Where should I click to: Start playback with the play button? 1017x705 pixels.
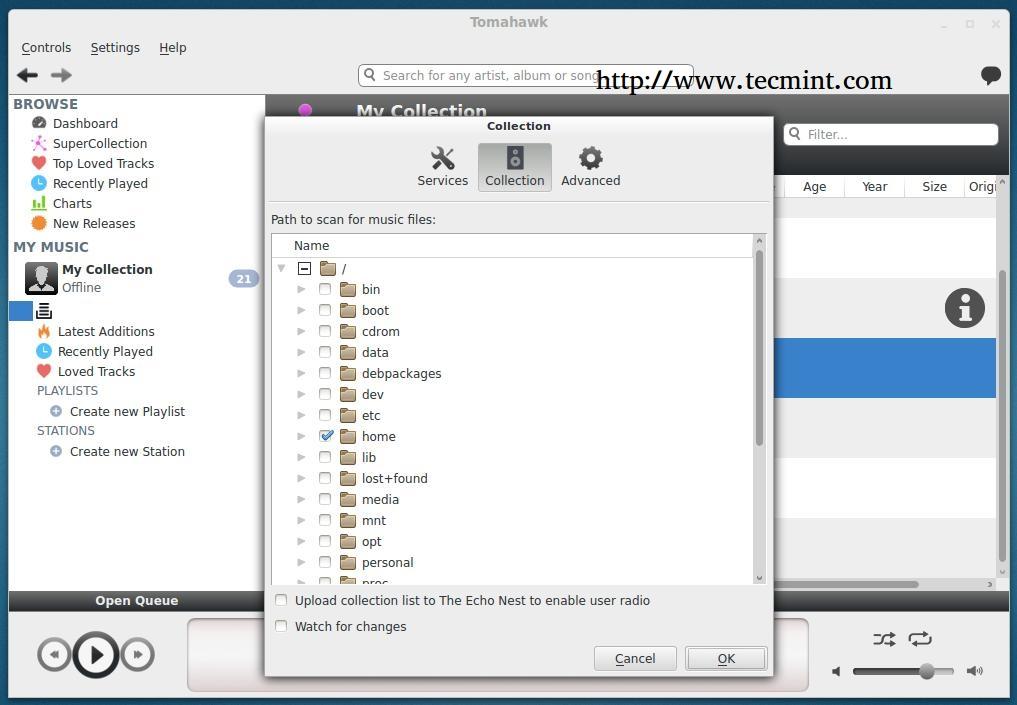[96, 654]
